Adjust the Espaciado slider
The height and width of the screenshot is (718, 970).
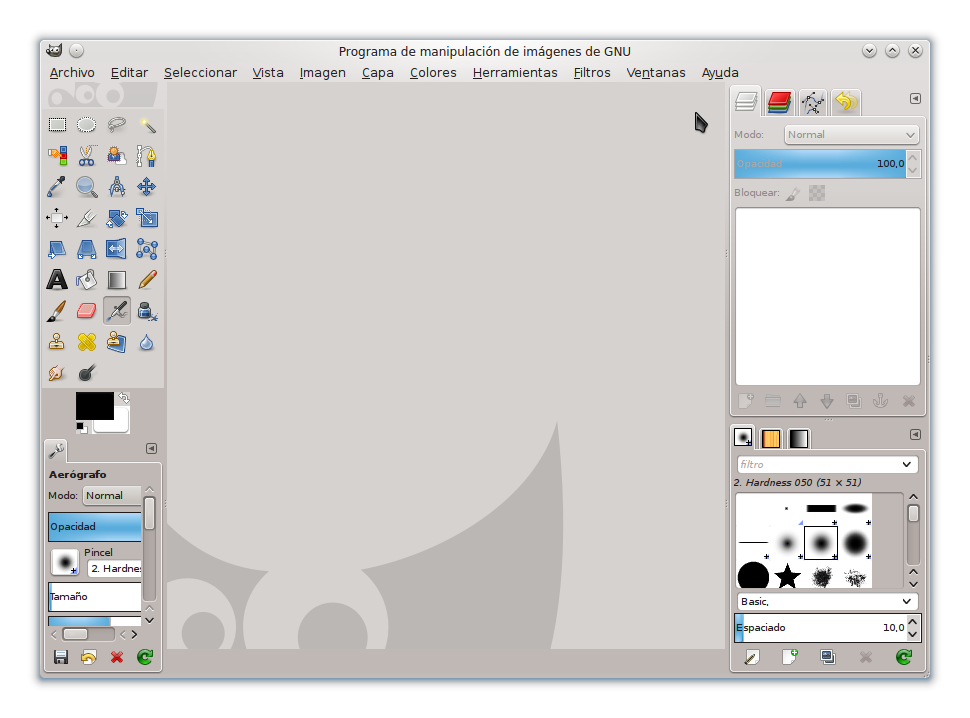coord(820,628)
